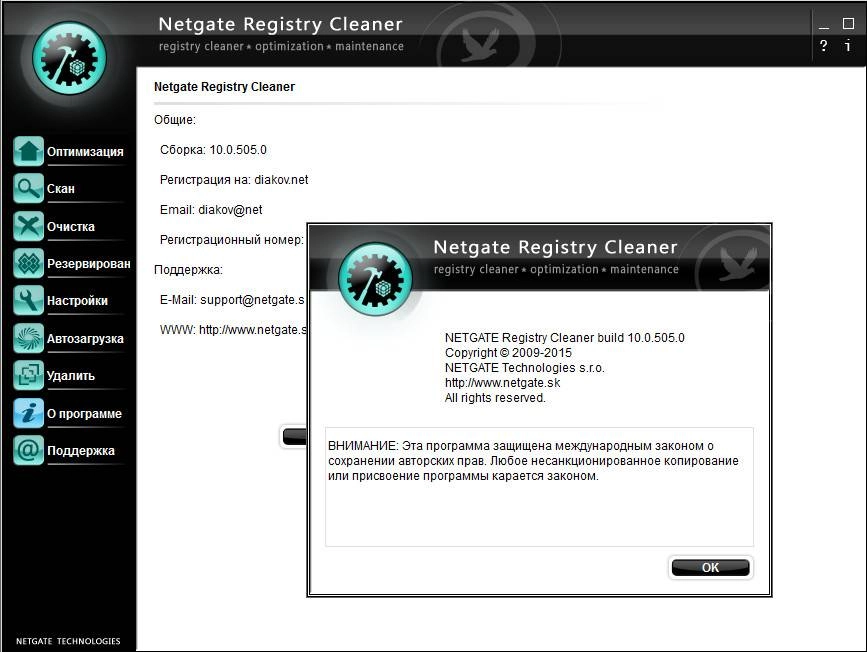The width and height of the screenshot is (867, 652).
Task: Click the Общие: heading
Action: (x=175, y=120)
